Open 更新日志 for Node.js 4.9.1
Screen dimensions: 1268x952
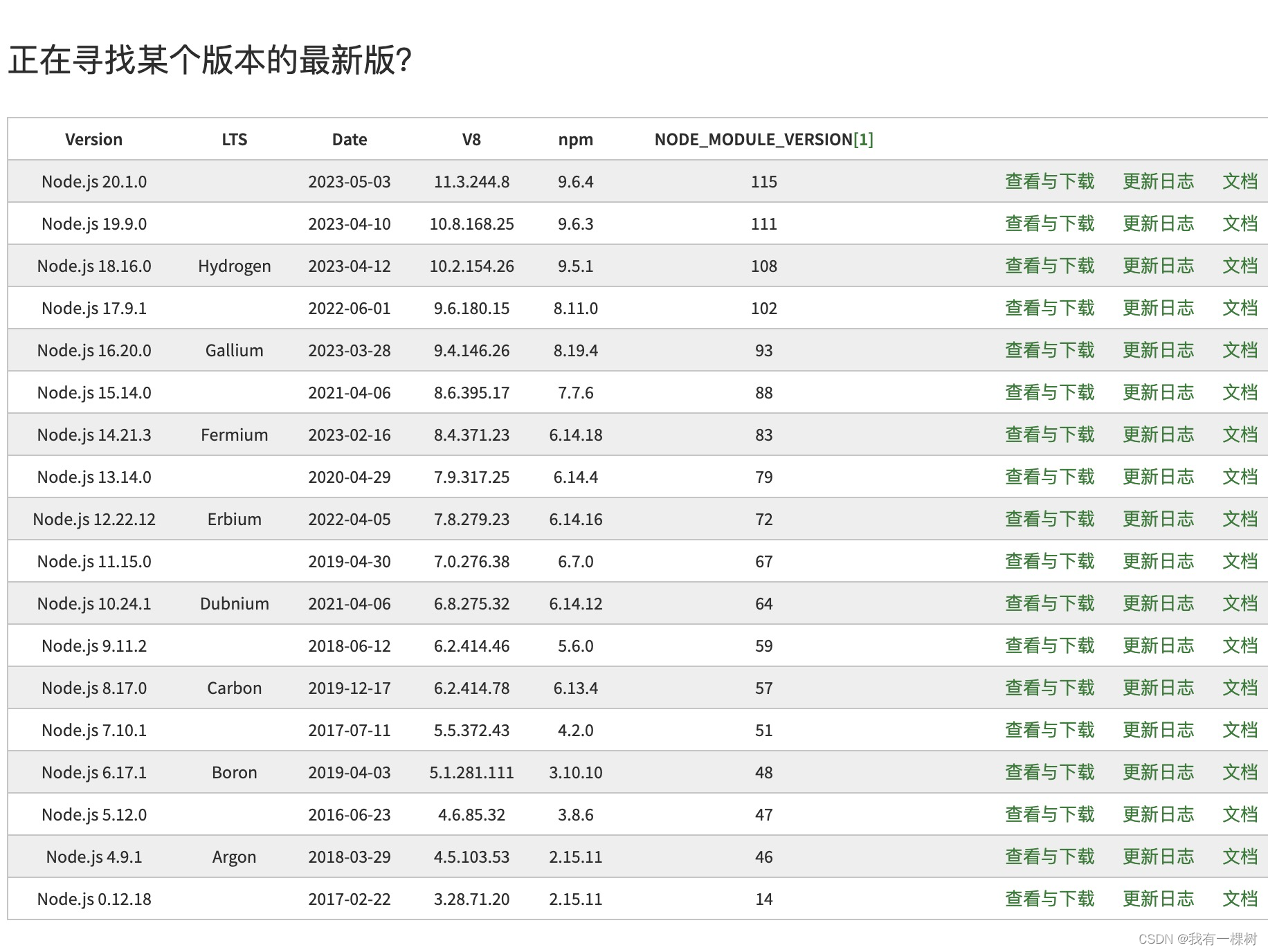(x=1159, y=857)
